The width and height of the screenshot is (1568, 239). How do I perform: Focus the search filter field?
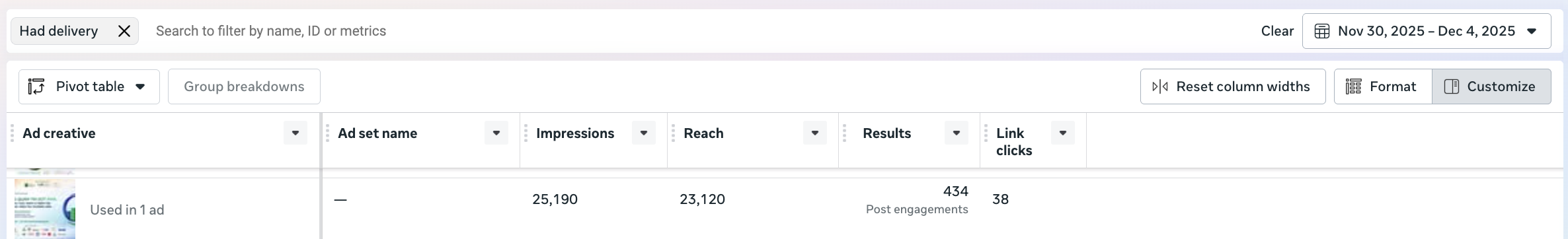pos(701,31)
